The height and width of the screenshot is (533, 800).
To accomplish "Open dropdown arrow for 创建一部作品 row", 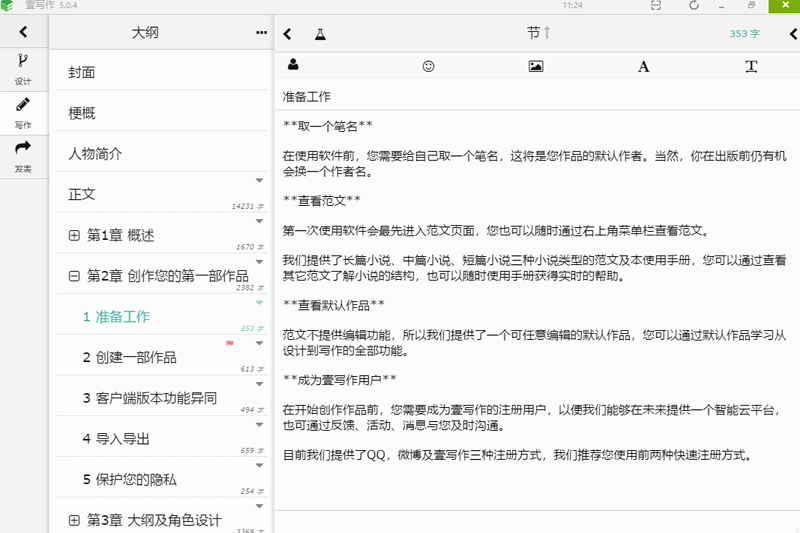I will pyautogui.click(x=259, y=343).
